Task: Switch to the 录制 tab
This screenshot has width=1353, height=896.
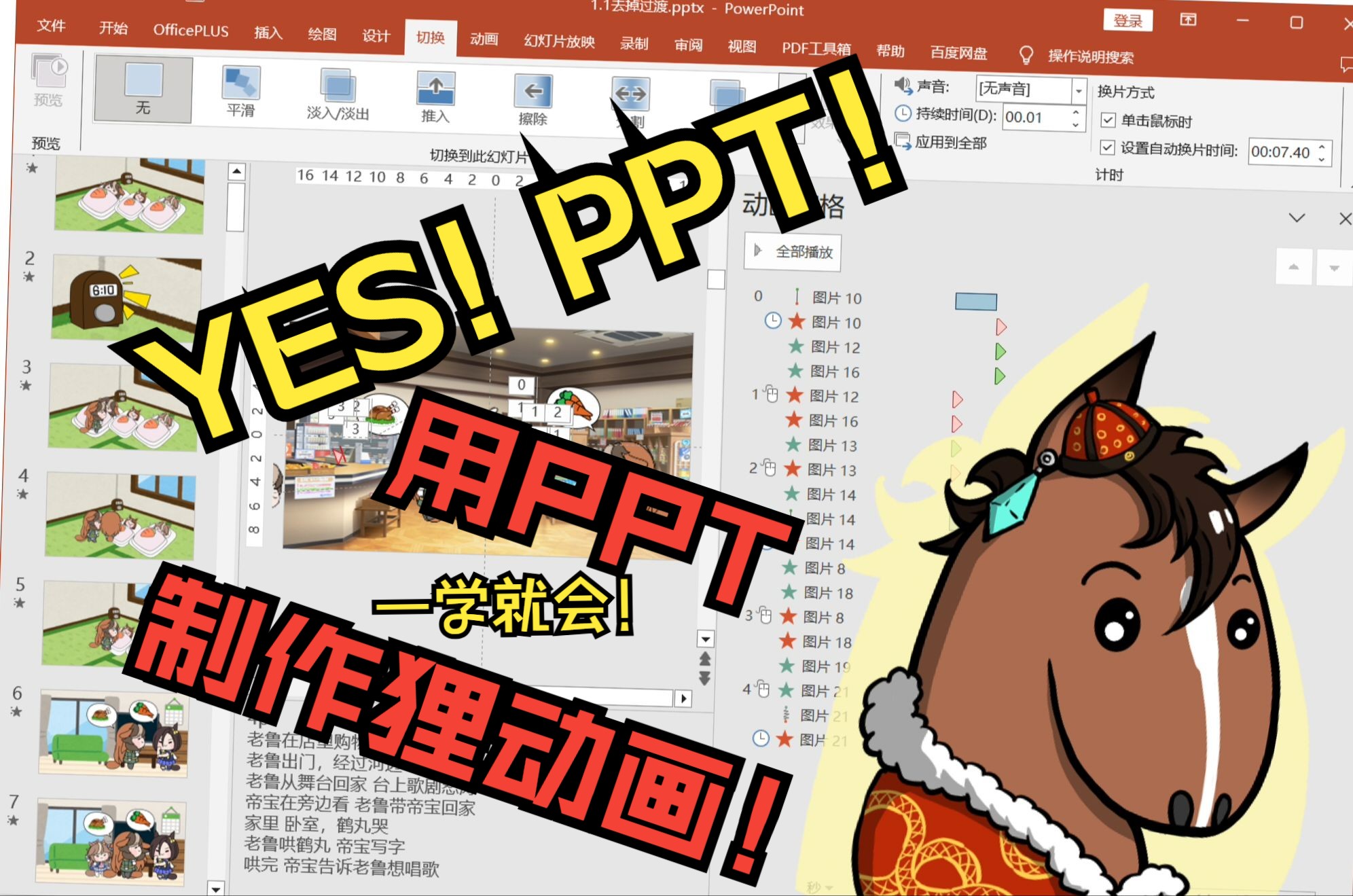Action: tap(634, 43)
